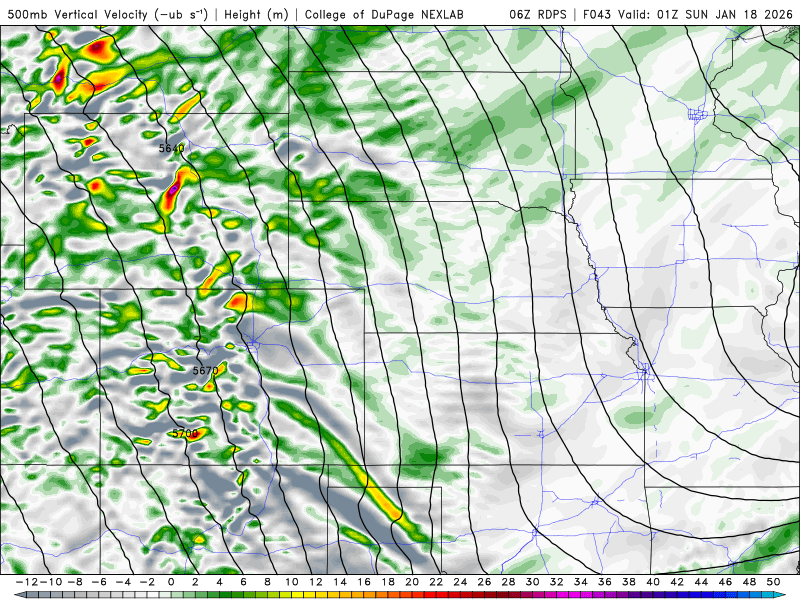This screenshot has height=600, width=800.
Task: Click the "College of DuPage NEXLAB" header text
Action: tap(384, 14)
